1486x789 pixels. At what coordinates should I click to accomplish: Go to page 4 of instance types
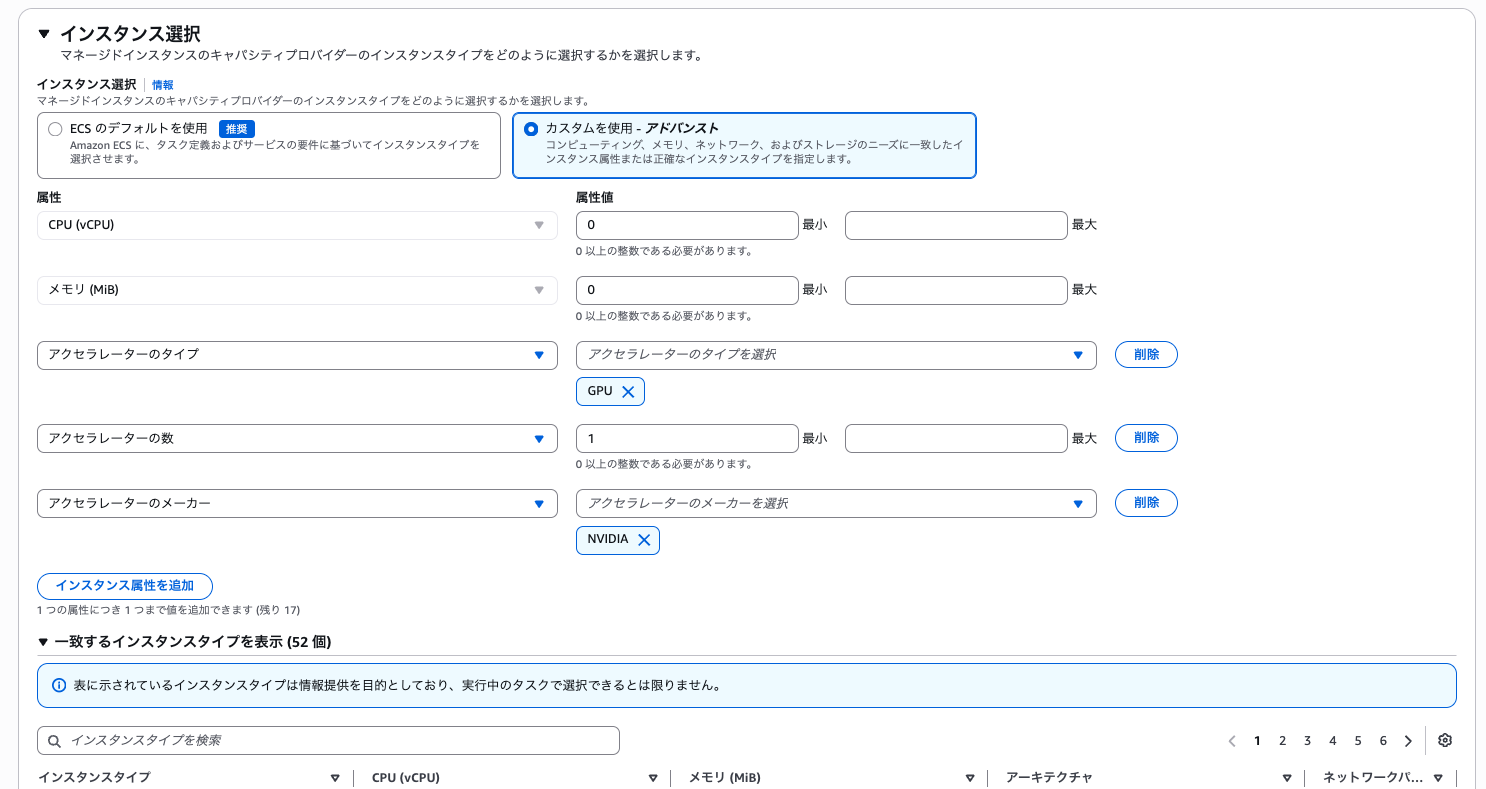click(x=1333, y=741)
